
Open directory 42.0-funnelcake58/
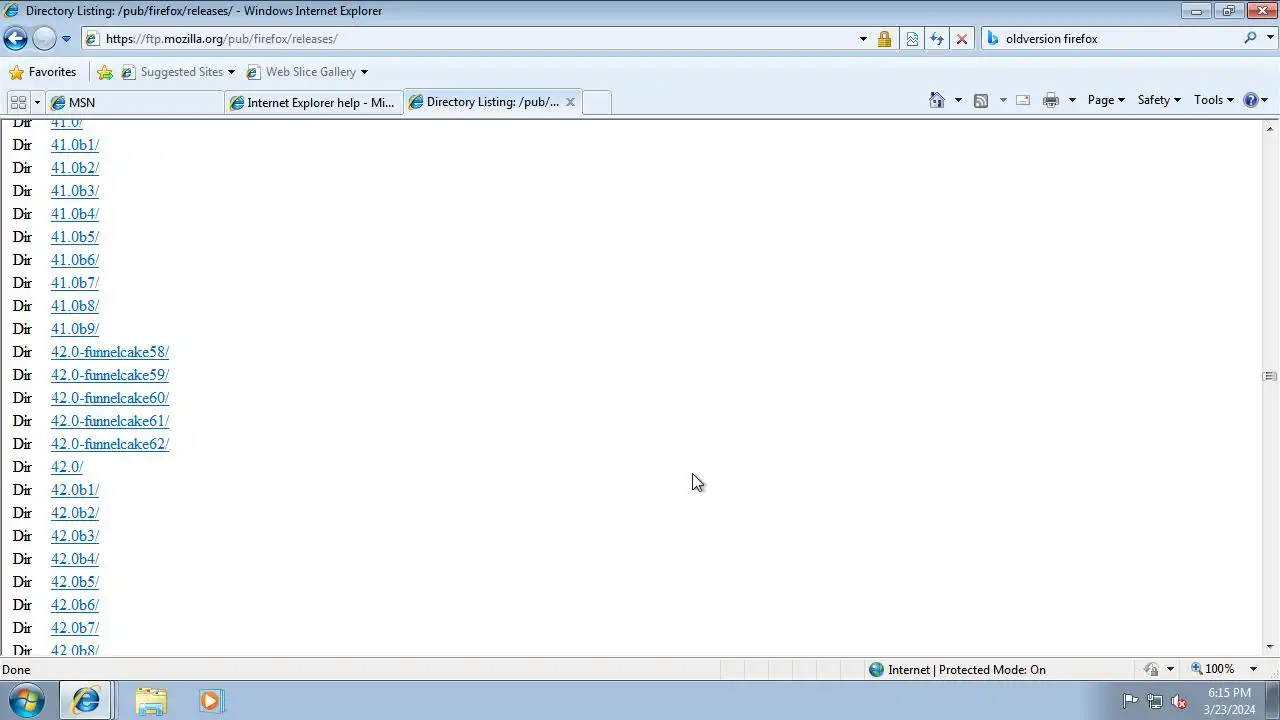110,352
